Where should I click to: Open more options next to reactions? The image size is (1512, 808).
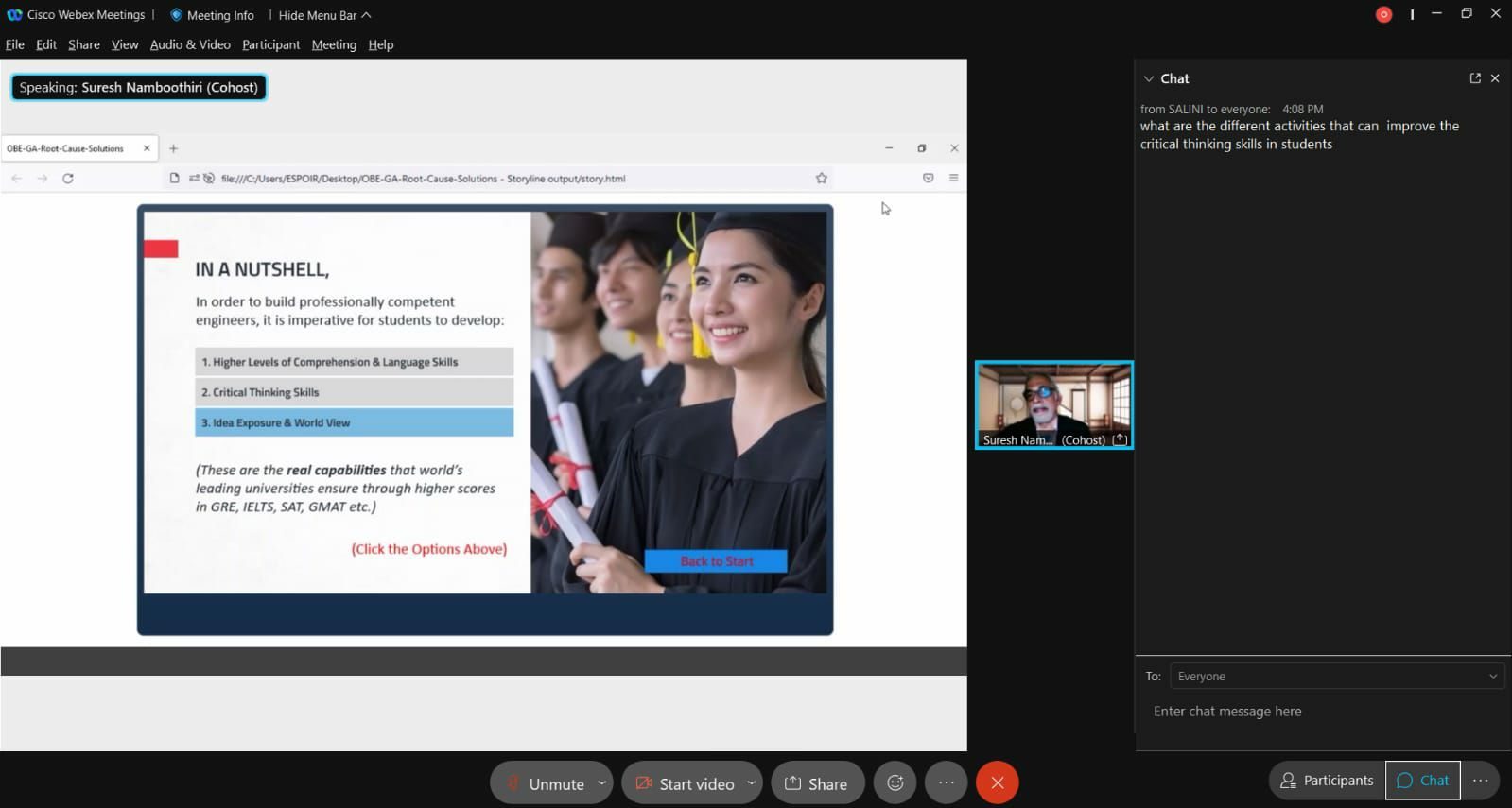coord(946,782)
